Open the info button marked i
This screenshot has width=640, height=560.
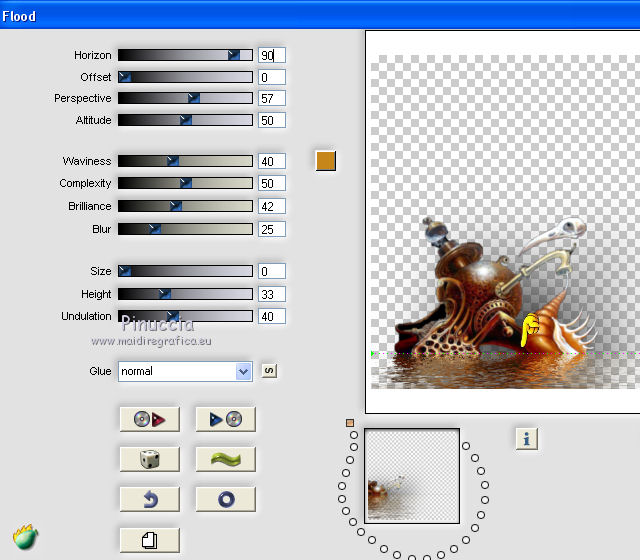(x=527, y=439)
